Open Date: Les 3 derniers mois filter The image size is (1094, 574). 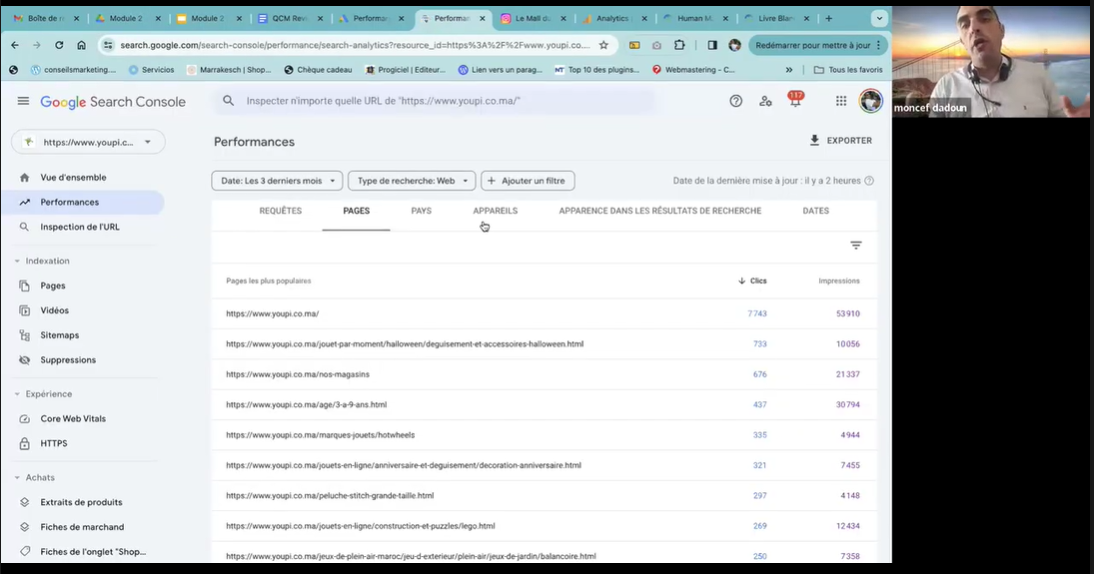277,181
